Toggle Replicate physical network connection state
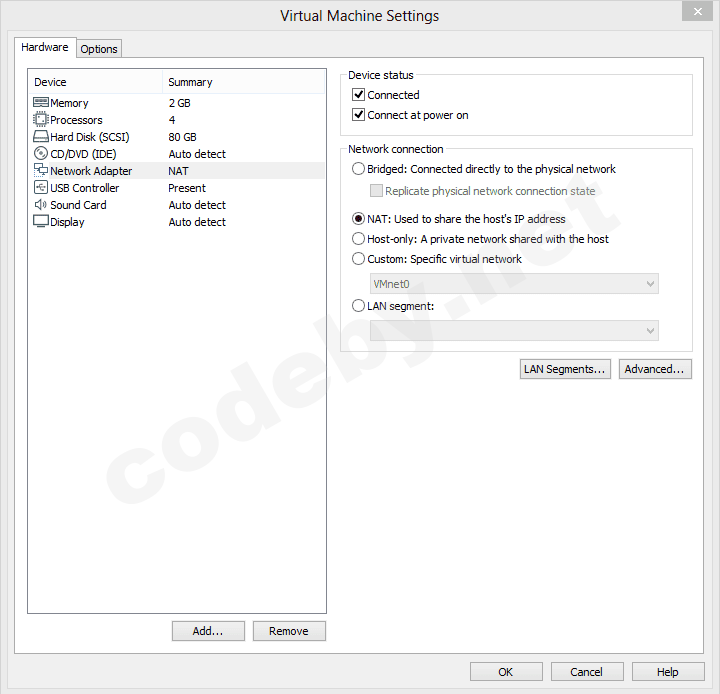 [x=377, y=191]
